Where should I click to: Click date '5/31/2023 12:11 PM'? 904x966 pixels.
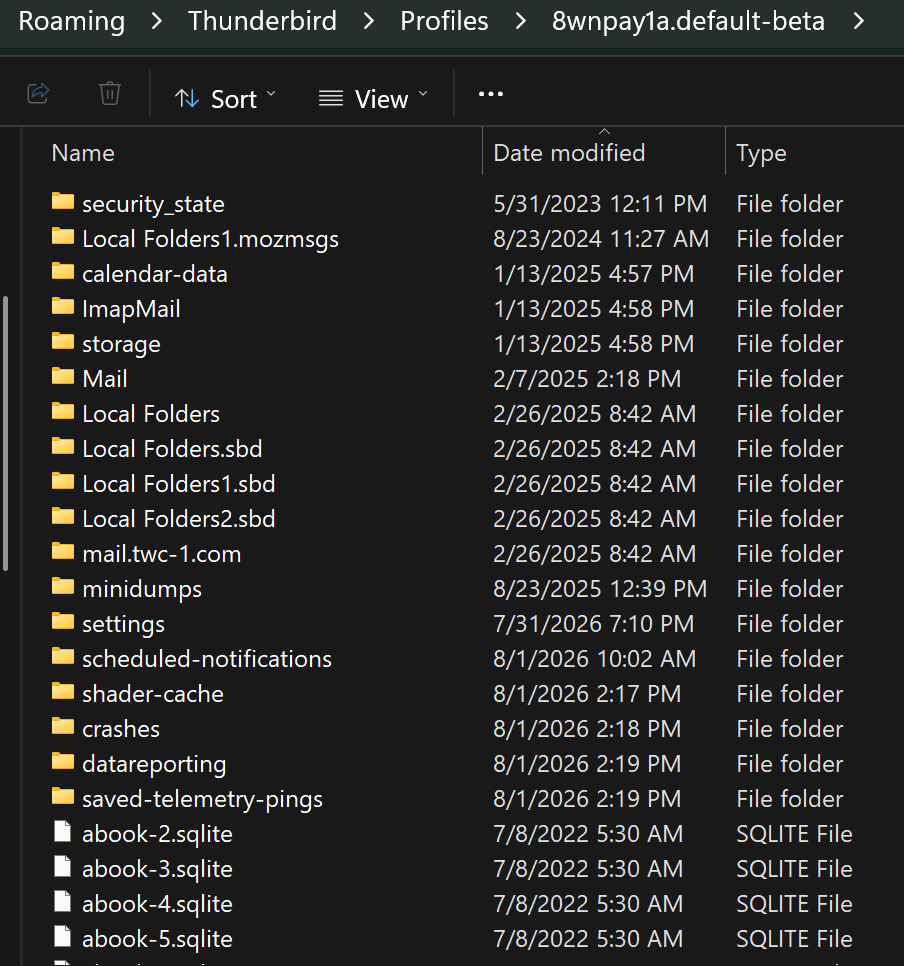(600, 204)
